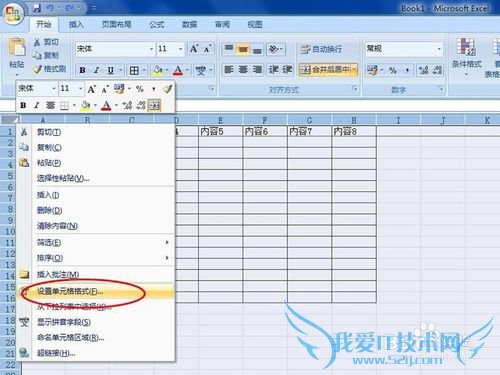Toggle underline in ribbon font group
Viewport: 500px width, 375px height.
pos(110,70)
